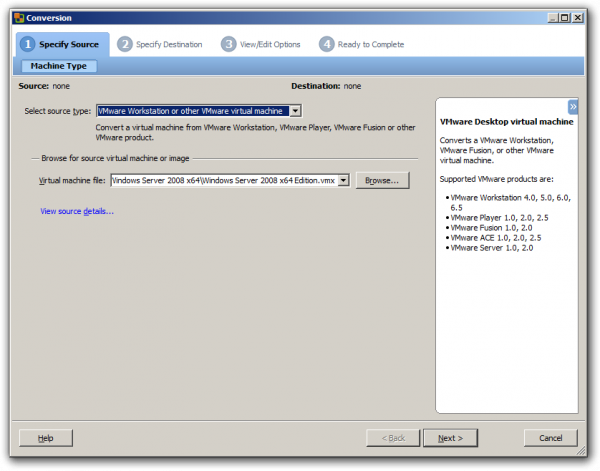Minimize the Conversion window
Image resolution: width=600 pixels, height=471 pixels.
click(553, 18)
